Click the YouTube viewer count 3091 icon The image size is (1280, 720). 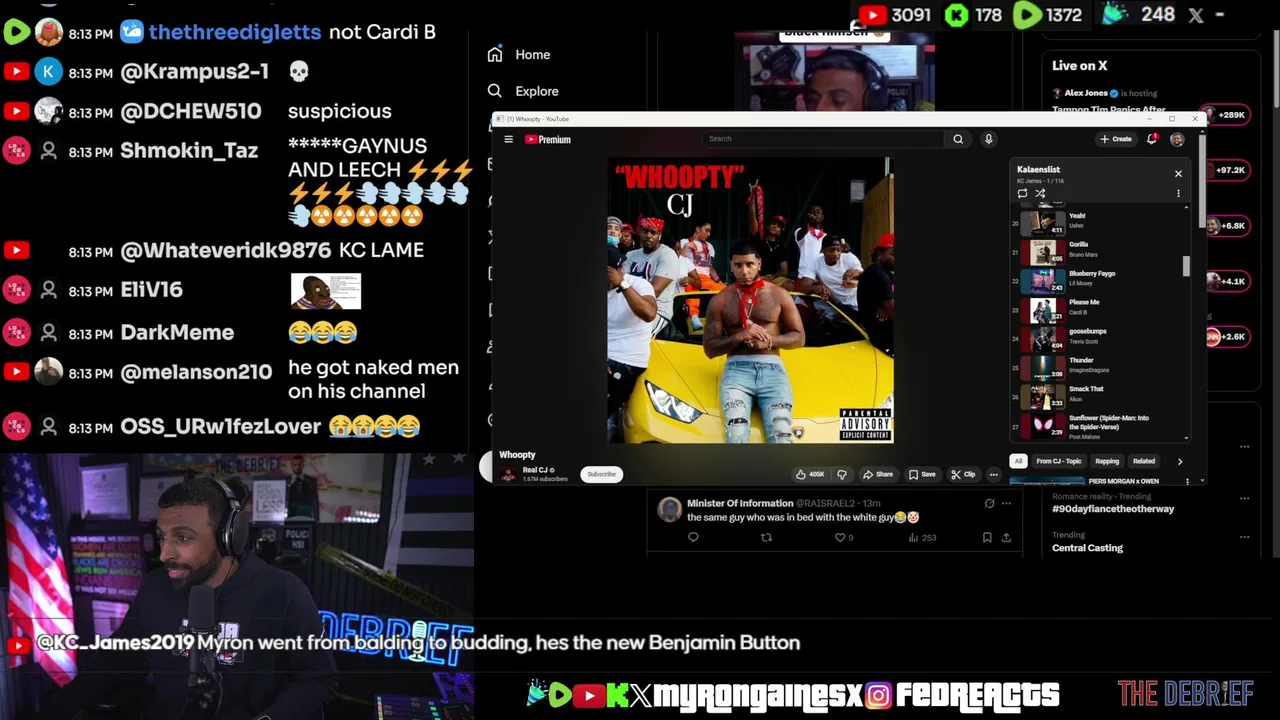tap(873, 15)
